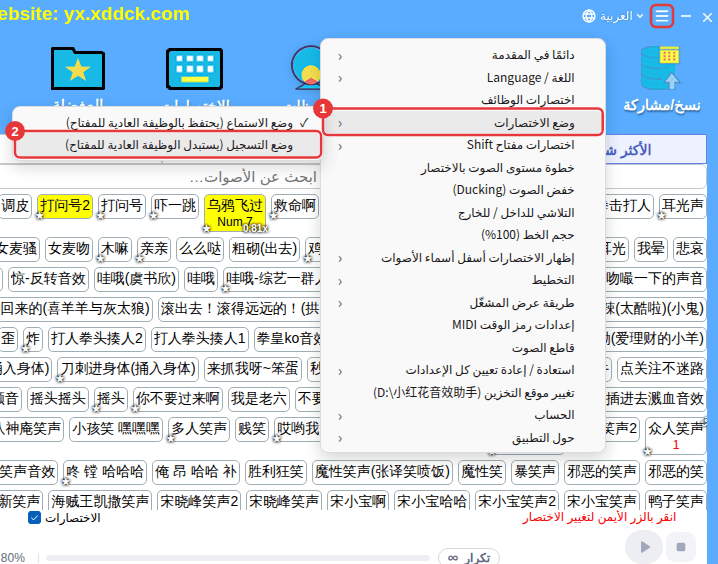Screen dimensions: 718x564
Task: Play the 胜利狂笑 sound
Action: click(x=276, y=472)
